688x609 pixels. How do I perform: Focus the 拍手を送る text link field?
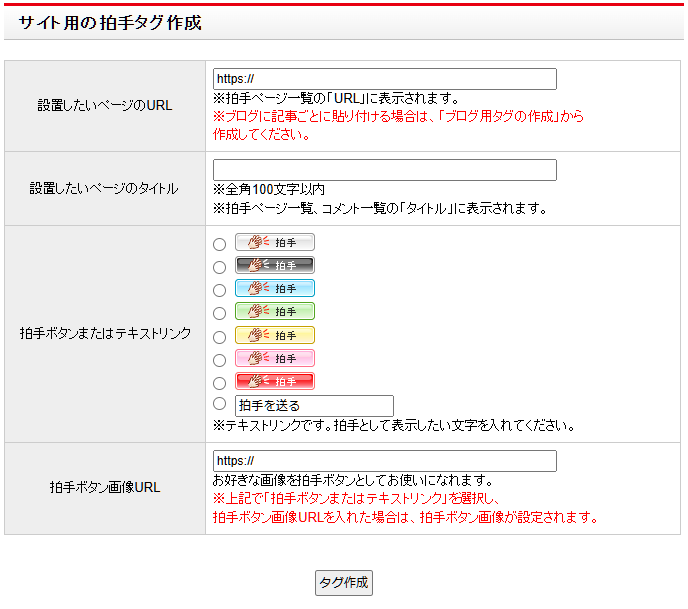tap(314, 406)
